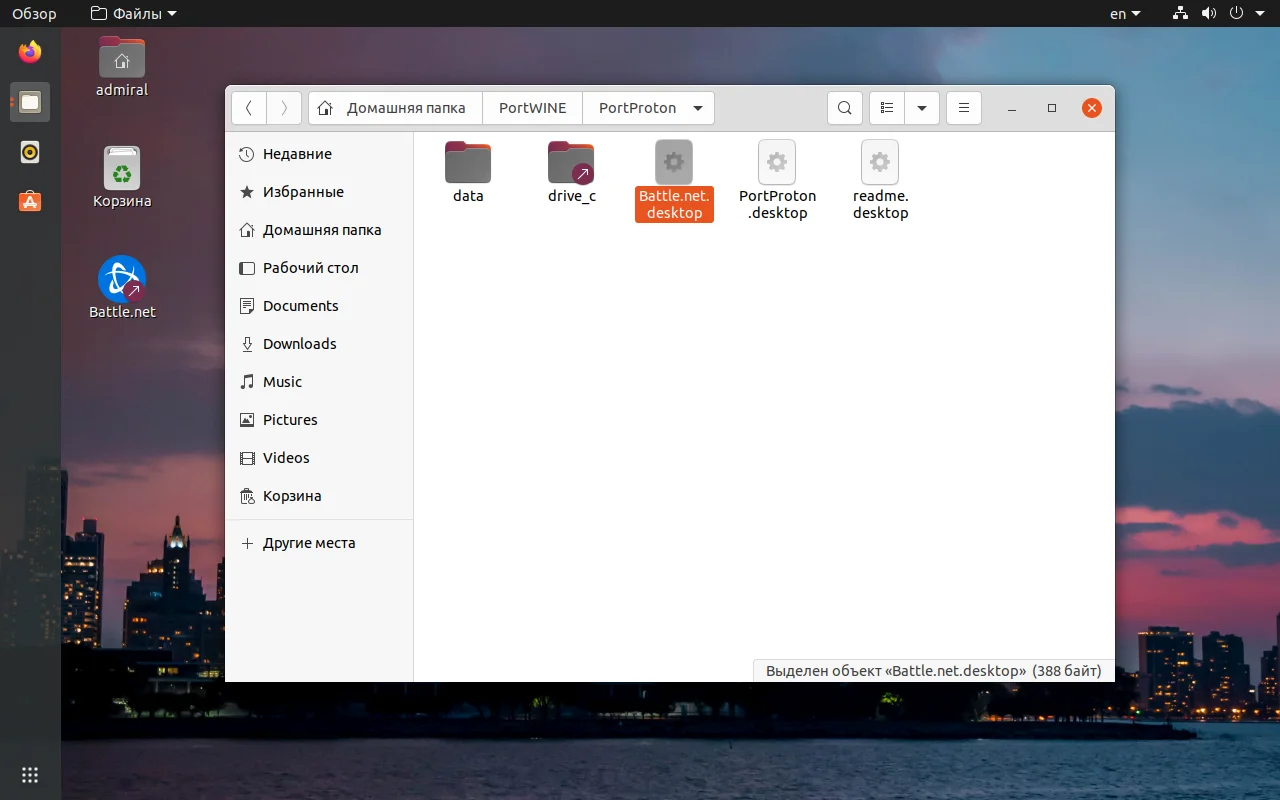This screenshot has width=1280, height=800.
Task: Click the search magnifier button
Action: pos(845,108)
